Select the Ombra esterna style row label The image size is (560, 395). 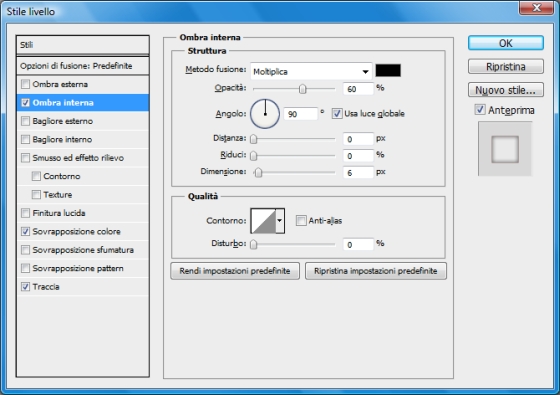pyautogui.click(x=60, y=84)
